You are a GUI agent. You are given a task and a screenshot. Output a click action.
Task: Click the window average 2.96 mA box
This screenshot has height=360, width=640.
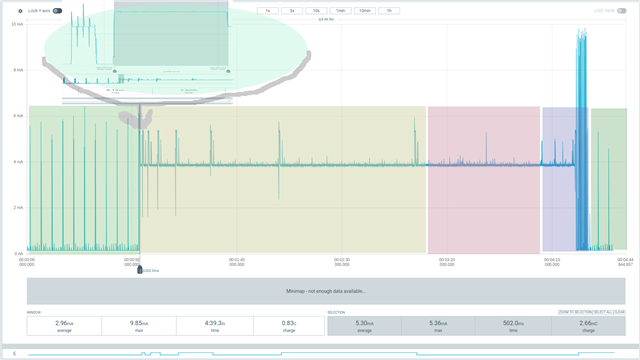pyautogui.click(x=64, y=326)
